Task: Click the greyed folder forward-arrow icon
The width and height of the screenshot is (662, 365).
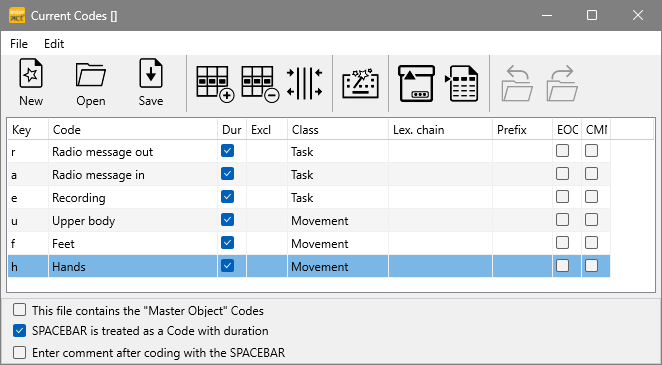Action: (x=562, y=84)
